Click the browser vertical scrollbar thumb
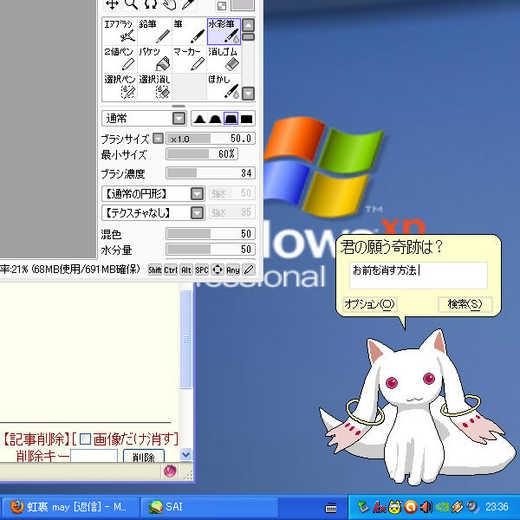This screenshot has height=520, width=520. tap(186, 339)
